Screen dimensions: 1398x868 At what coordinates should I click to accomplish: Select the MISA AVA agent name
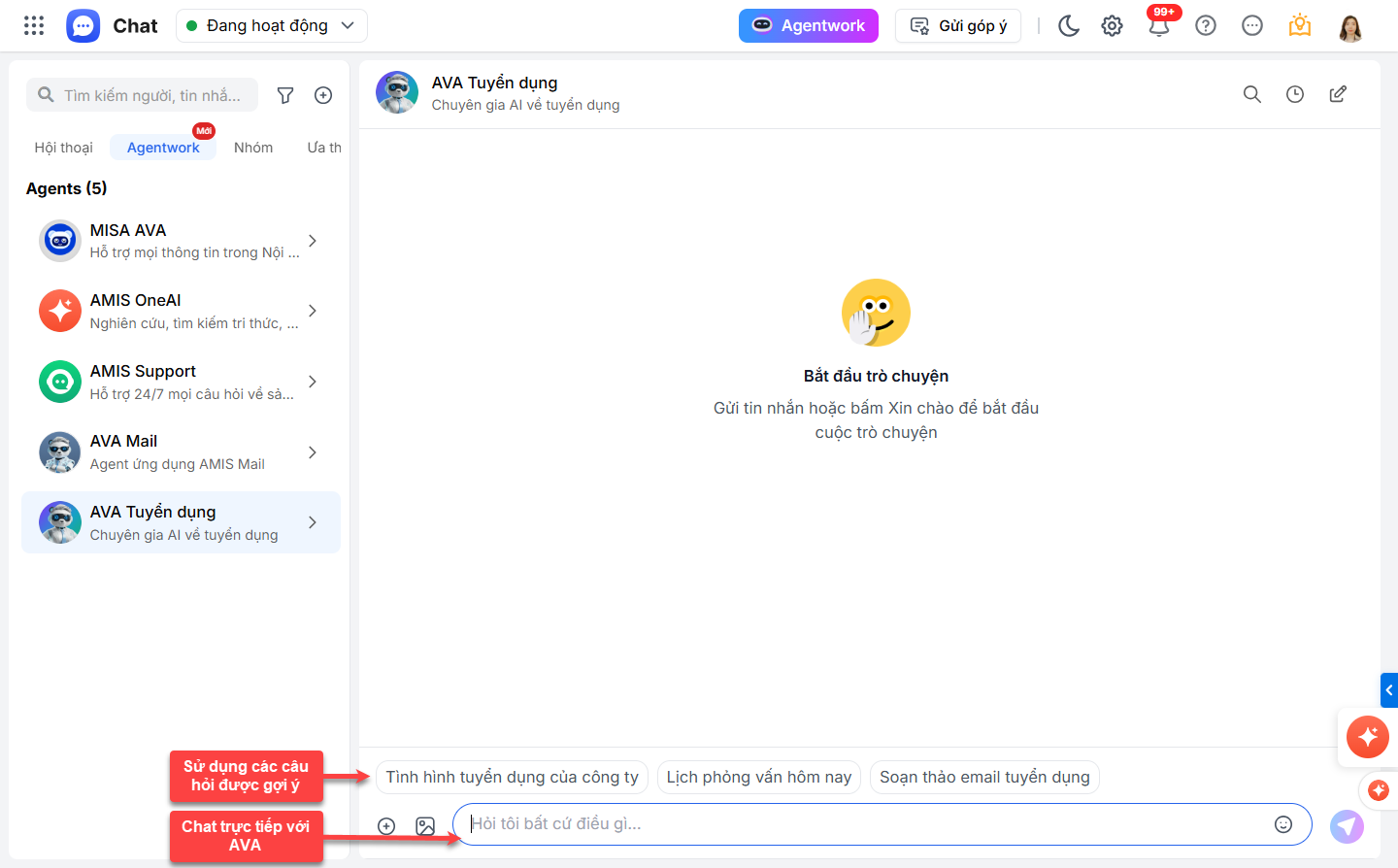coord(128,230)
